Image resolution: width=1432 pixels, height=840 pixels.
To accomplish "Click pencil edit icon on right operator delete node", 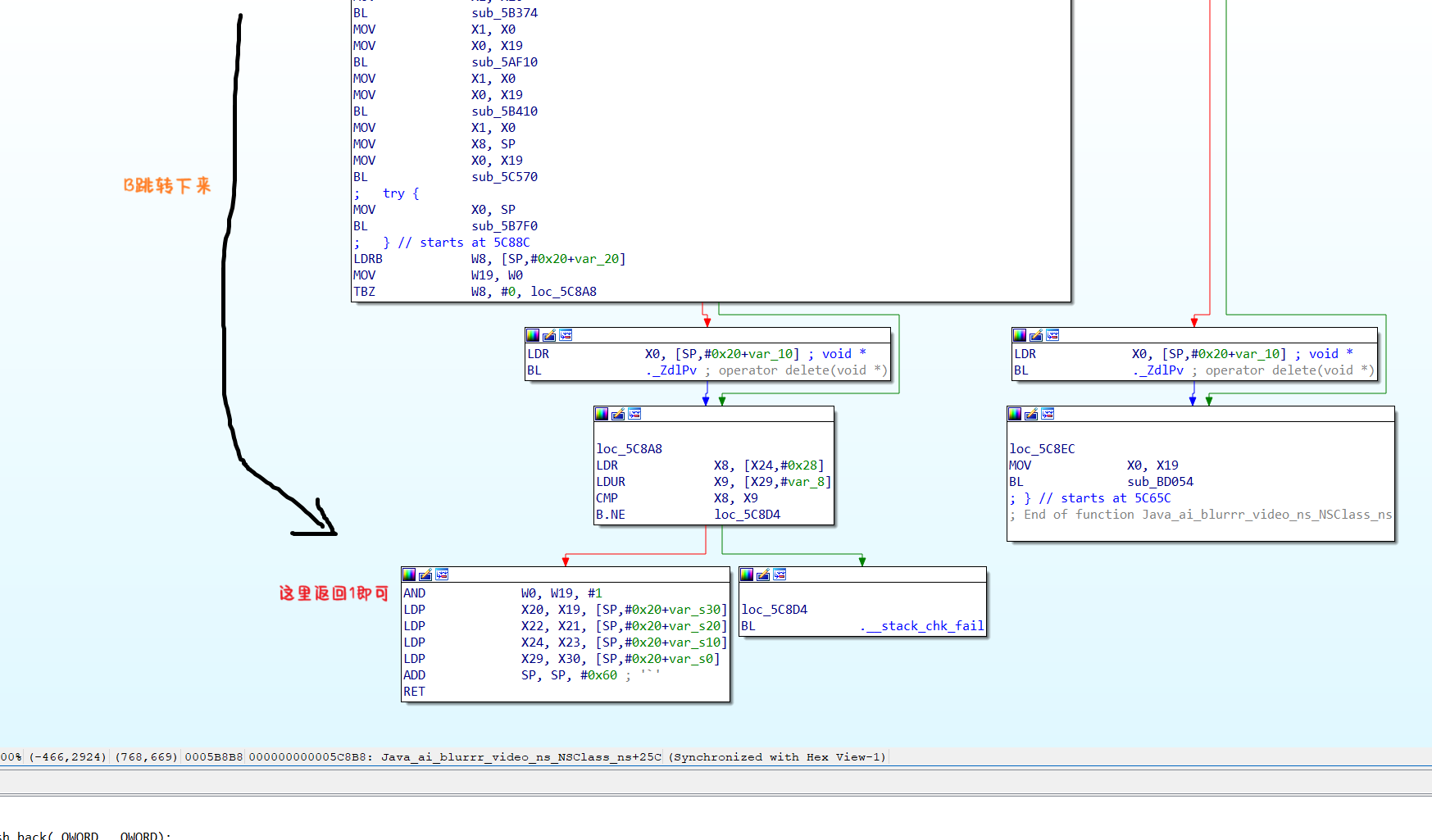I will 1036,335.
